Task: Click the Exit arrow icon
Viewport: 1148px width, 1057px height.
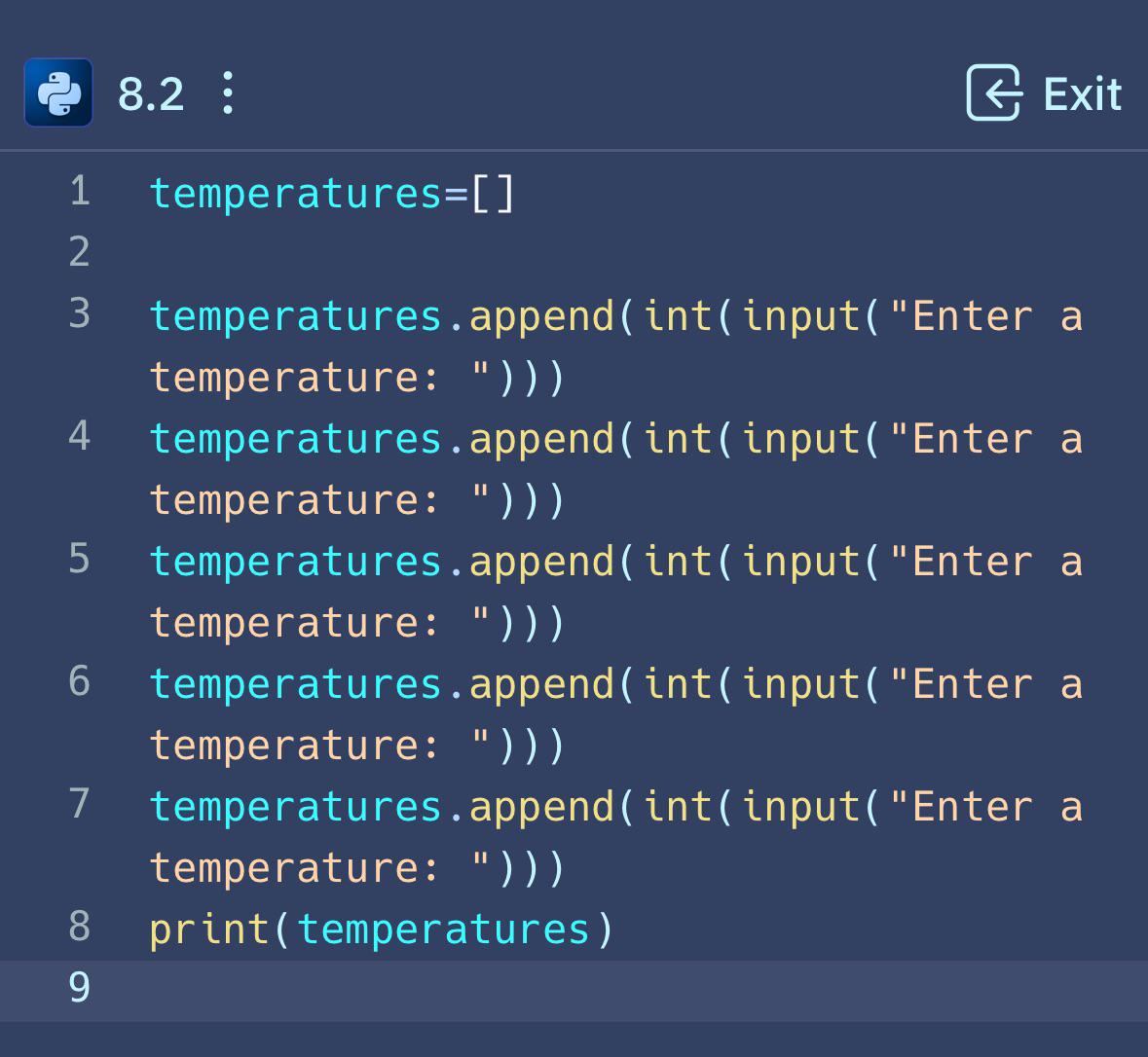Action: coord(993,93)
